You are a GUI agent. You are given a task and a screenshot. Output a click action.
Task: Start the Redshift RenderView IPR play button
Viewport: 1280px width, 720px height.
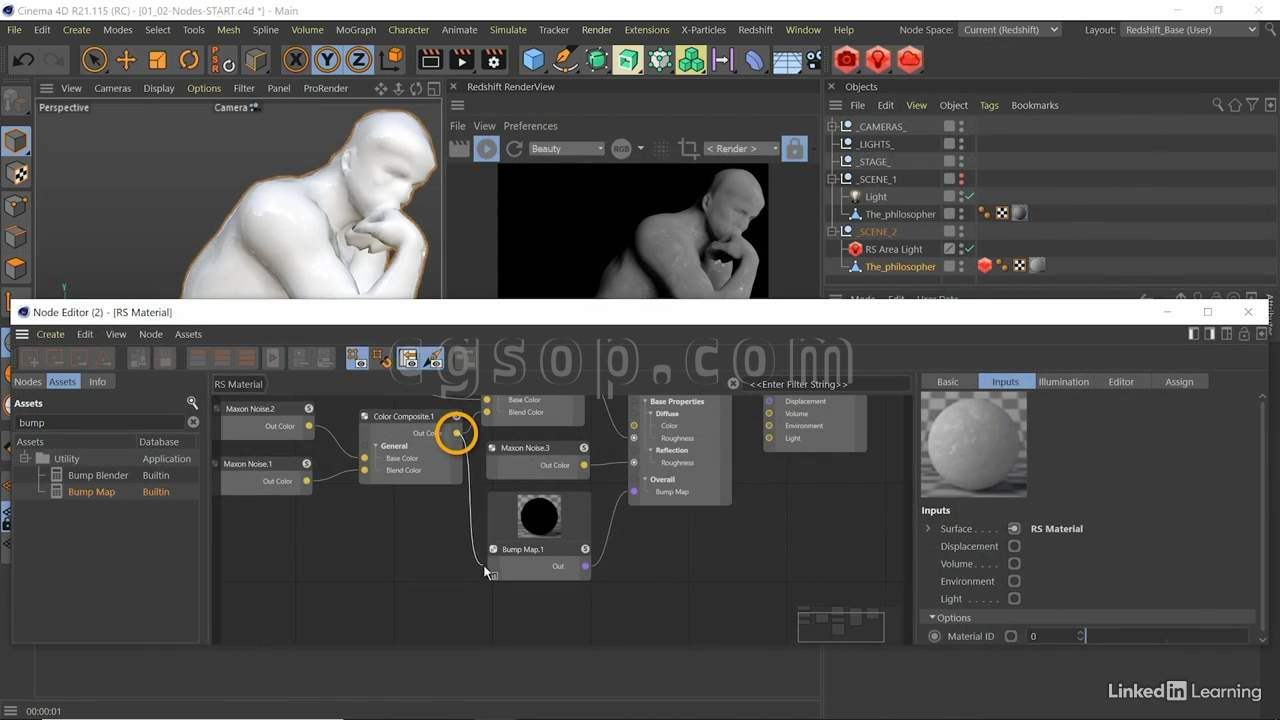pyautogui.click(x=486, y=149)
